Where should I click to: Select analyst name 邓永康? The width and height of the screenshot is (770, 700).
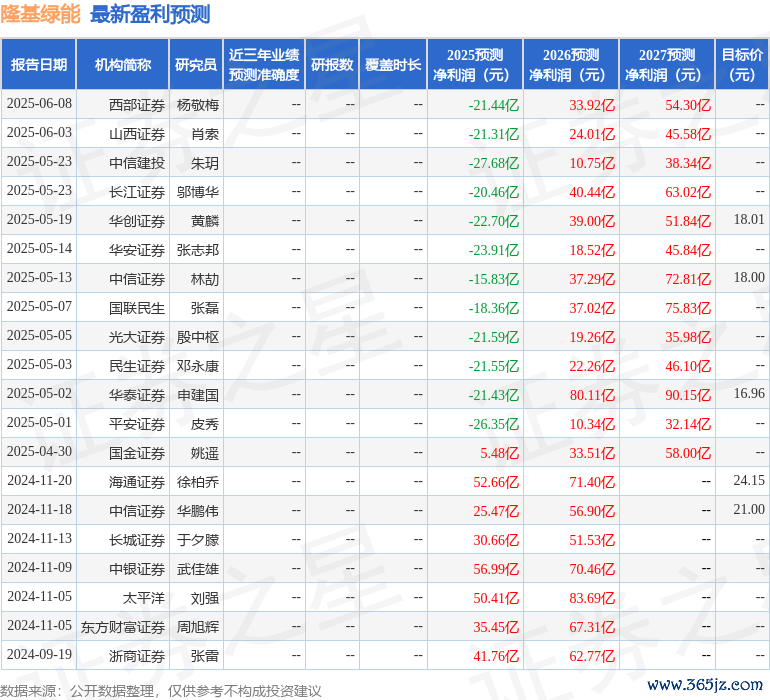(197, 366)
